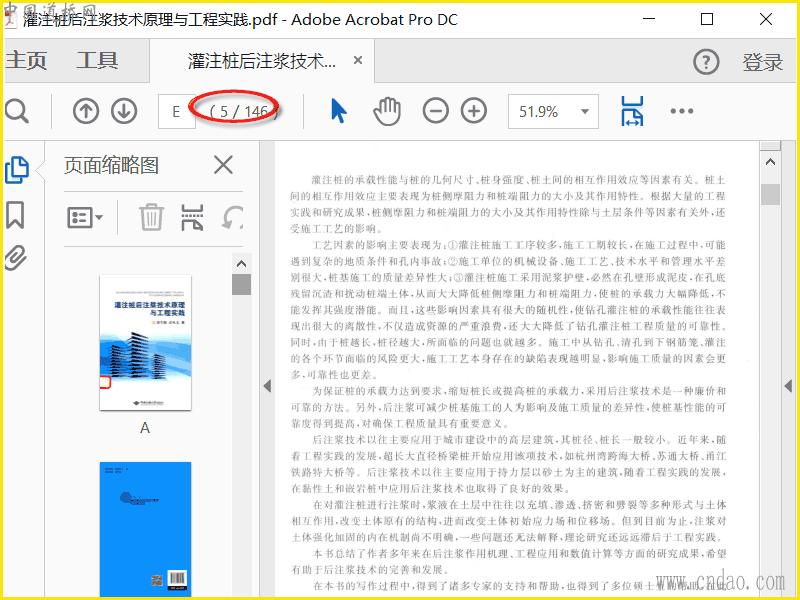Open the more tools ellipsis menu
This screenshot has width=800, height=600.
(682, 111)
